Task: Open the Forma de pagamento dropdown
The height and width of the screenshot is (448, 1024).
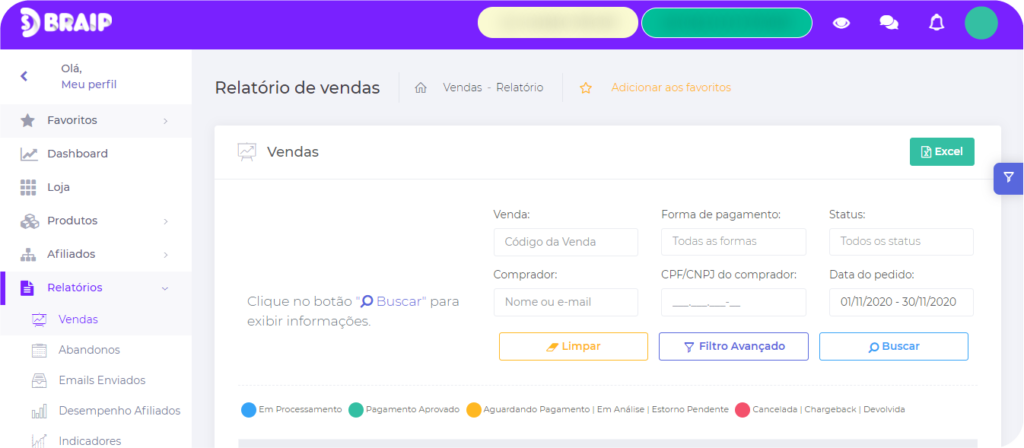Action: tap(733, 242)
